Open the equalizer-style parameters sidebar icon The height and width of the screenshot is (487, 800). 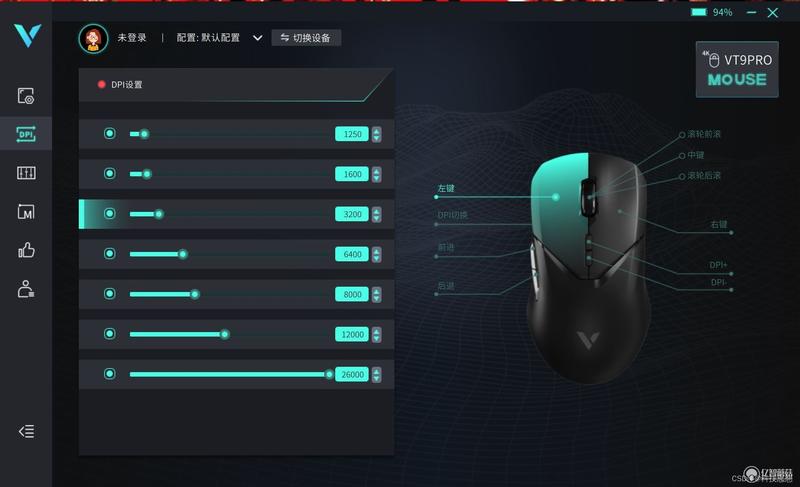pyautogui.click(x=26, y=173)
